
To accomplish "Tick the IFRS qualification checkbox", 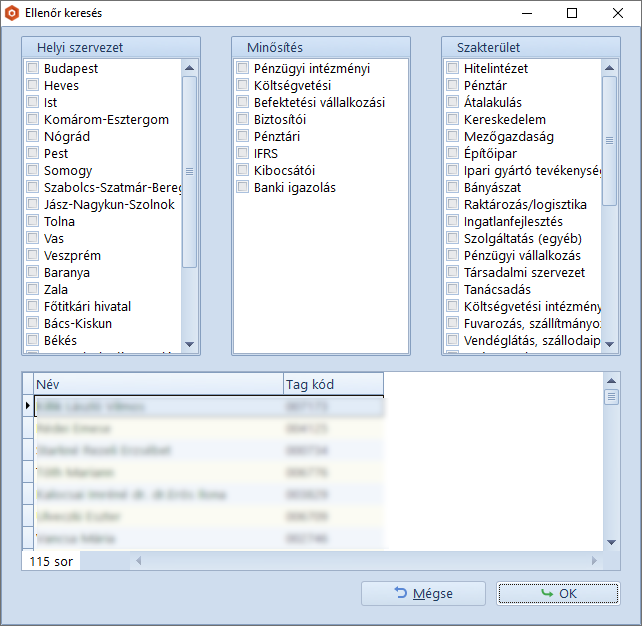I will click(243, 154).
